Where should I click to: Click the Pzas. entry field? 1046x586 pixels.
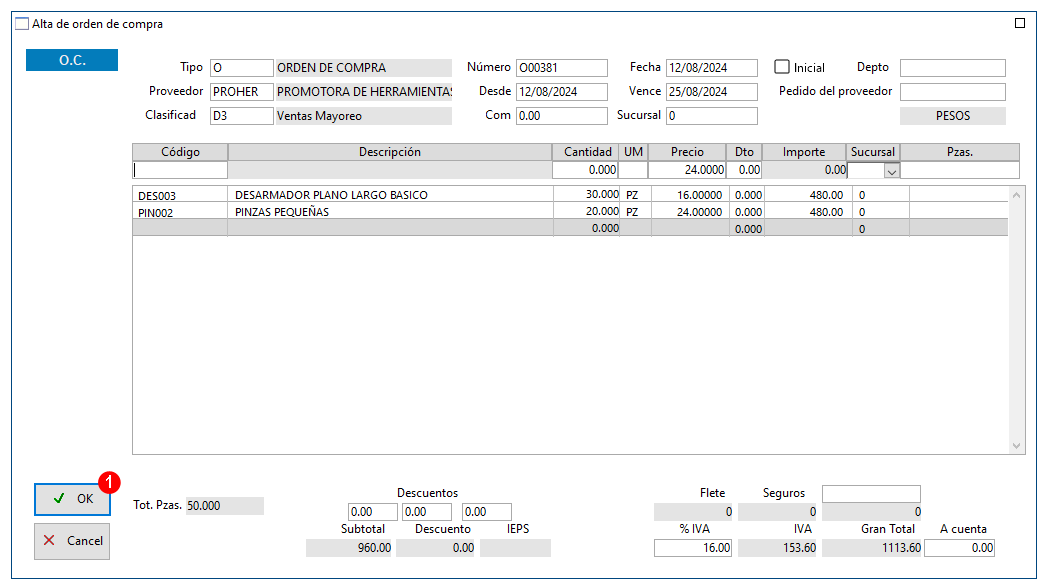tap(959, 170)
